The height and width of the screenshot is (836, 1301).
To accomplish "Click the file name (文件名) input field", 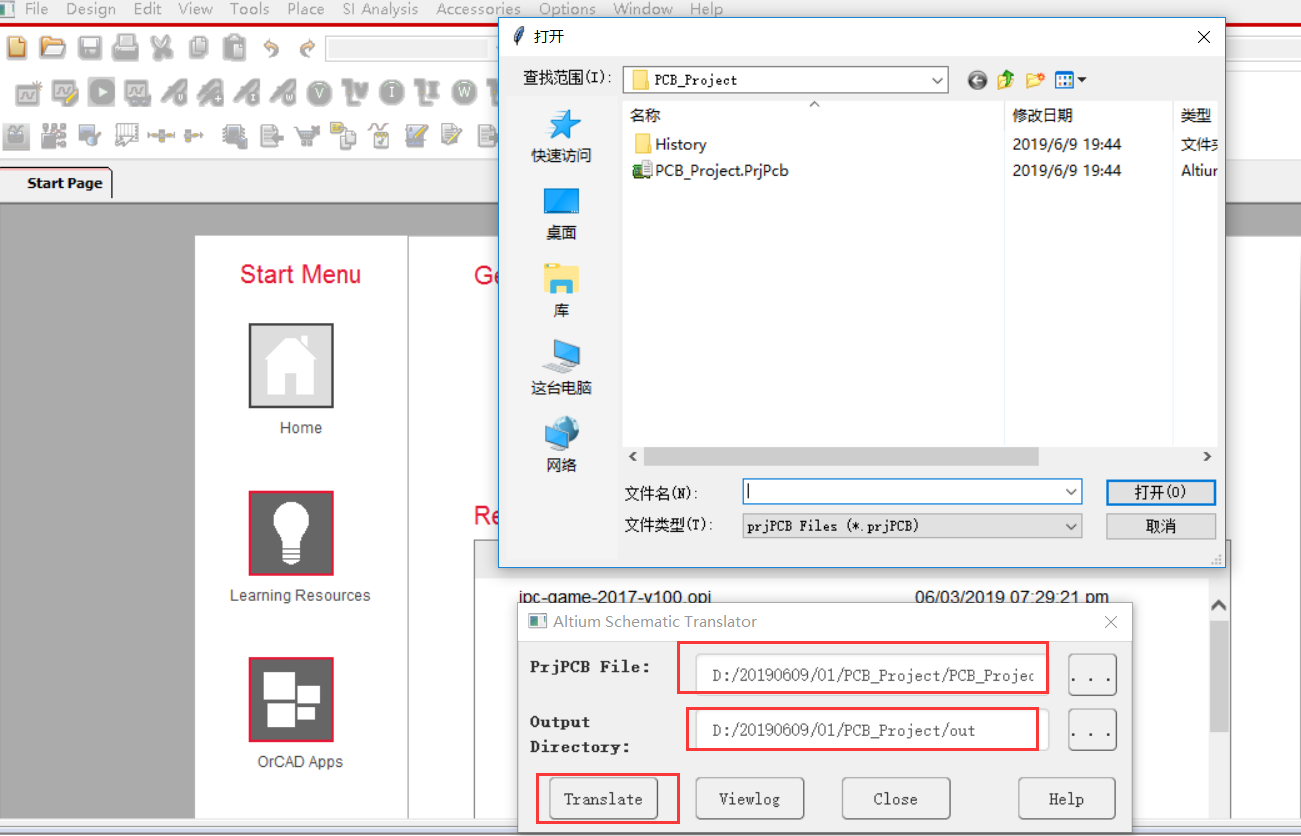I will click(904, 492).
